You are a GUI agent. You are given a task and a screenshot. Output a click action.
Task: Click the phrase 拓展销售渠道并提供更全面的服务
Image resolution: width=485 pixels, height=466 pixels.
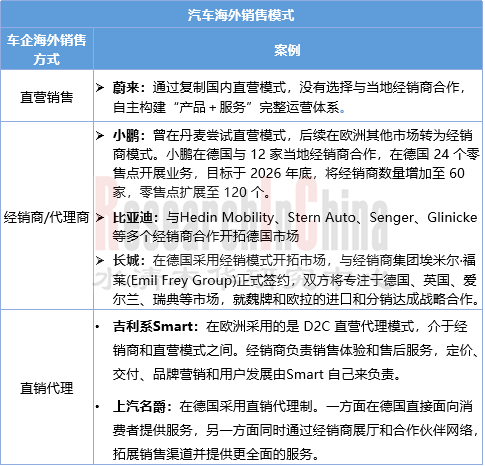pos(212,453)
